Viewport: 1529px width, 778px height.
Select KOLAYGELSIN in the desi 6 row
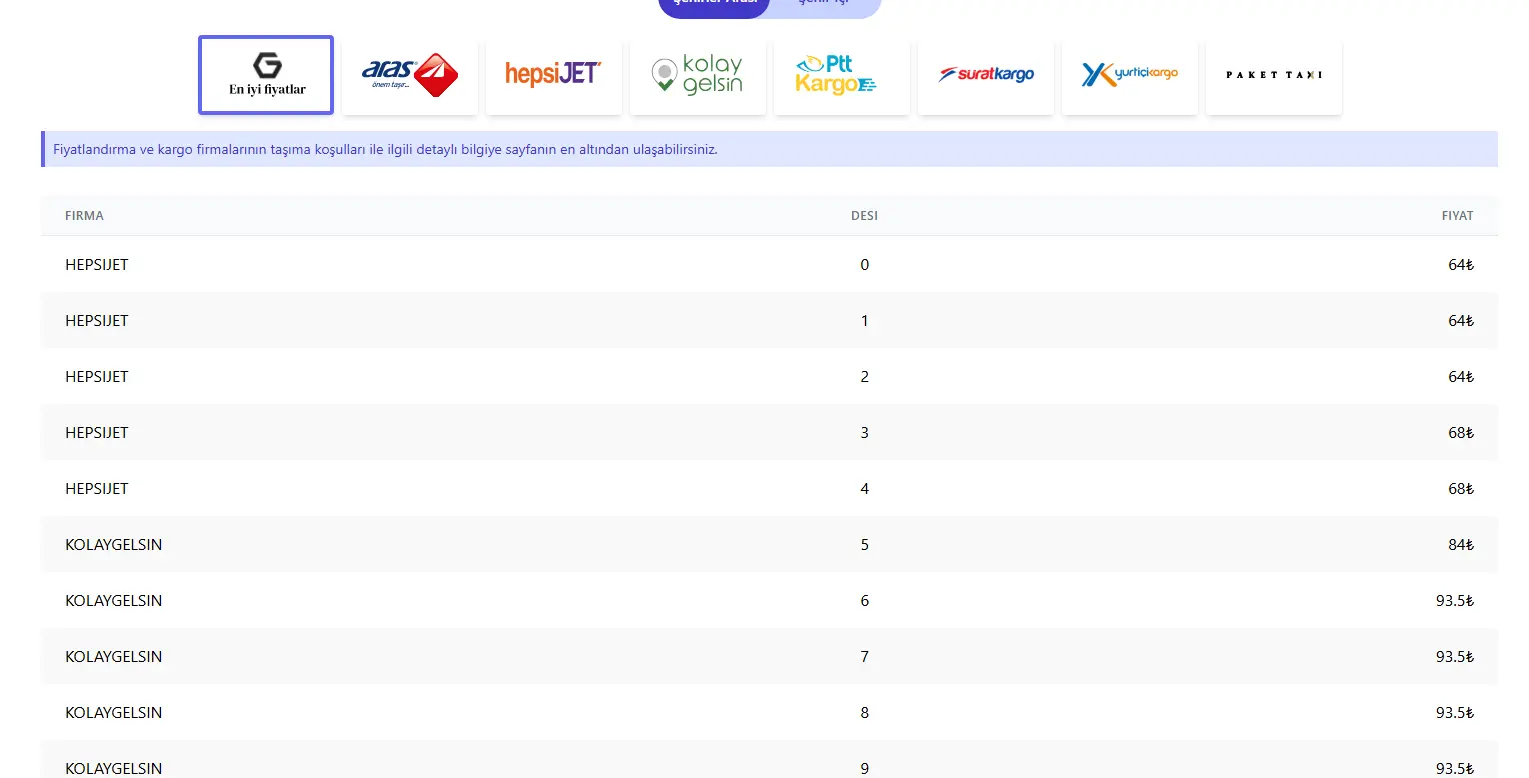[x=114, y=601]
